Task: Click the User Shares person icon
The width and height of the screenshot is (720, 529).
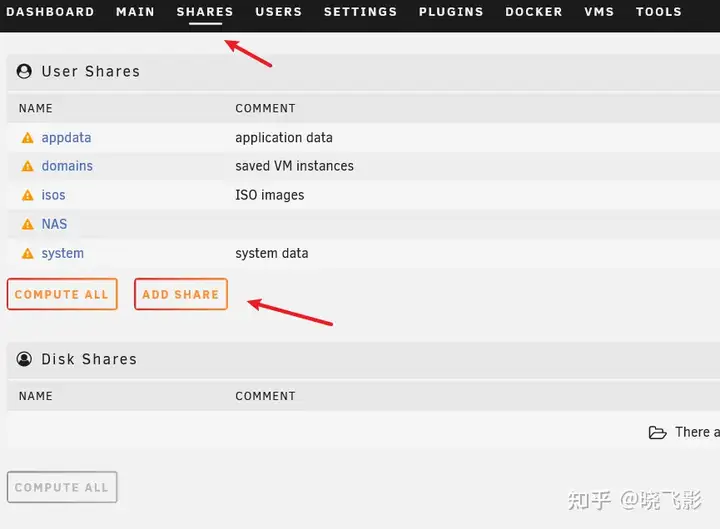Action: [x=24, y=71]
